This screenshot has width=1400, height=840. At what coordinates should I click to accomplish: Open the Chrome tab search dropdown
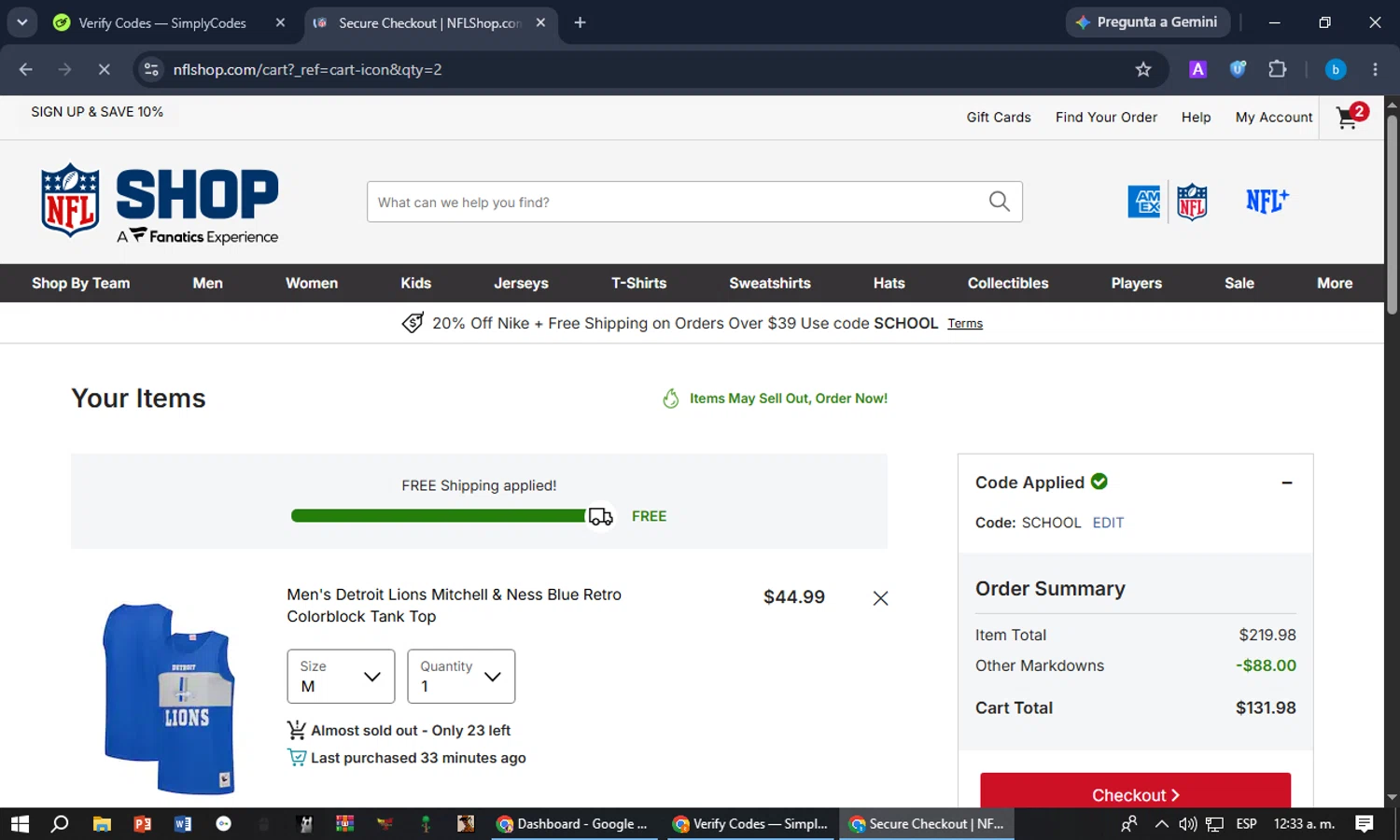[x=21, y=22]
